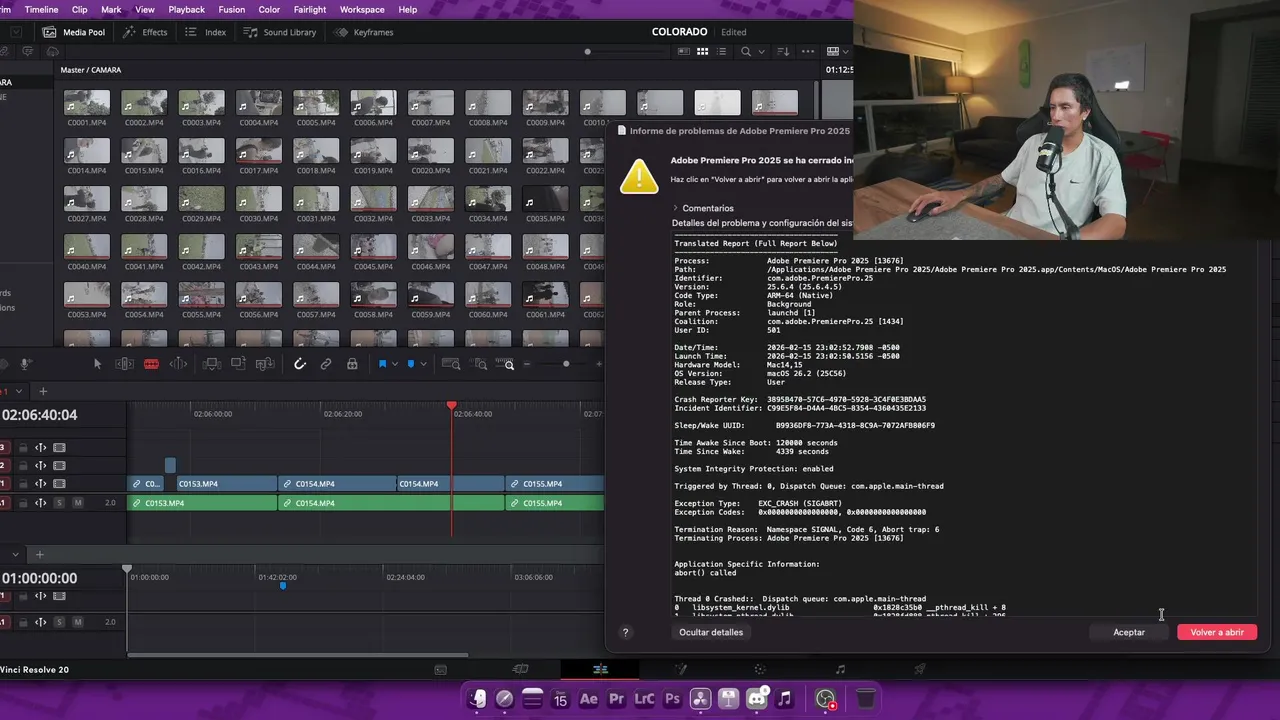Solo audio track A1 with S button
This screenshot has width=1280, height=720.
[59, 503]
